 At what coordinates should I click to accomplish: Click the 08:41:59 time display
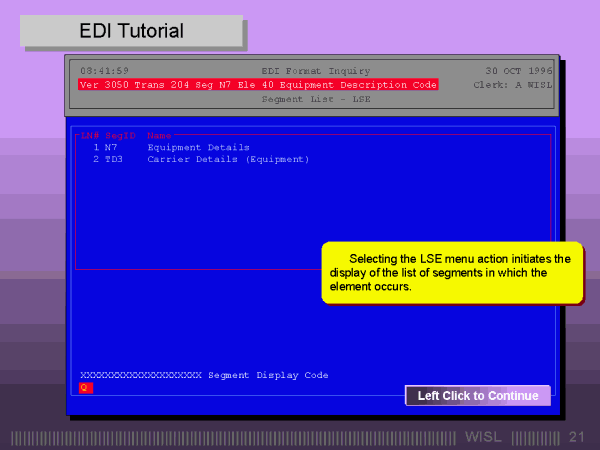pyautogui.click(x=104, y=71)
